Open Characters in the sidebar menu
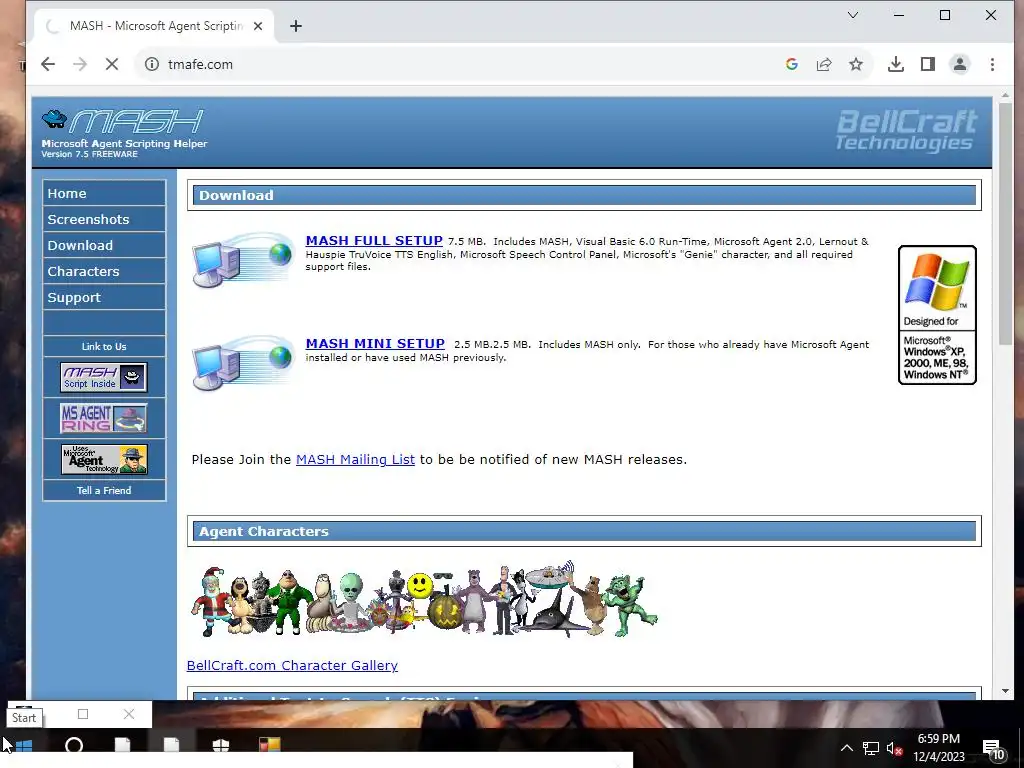 (104, 272)
